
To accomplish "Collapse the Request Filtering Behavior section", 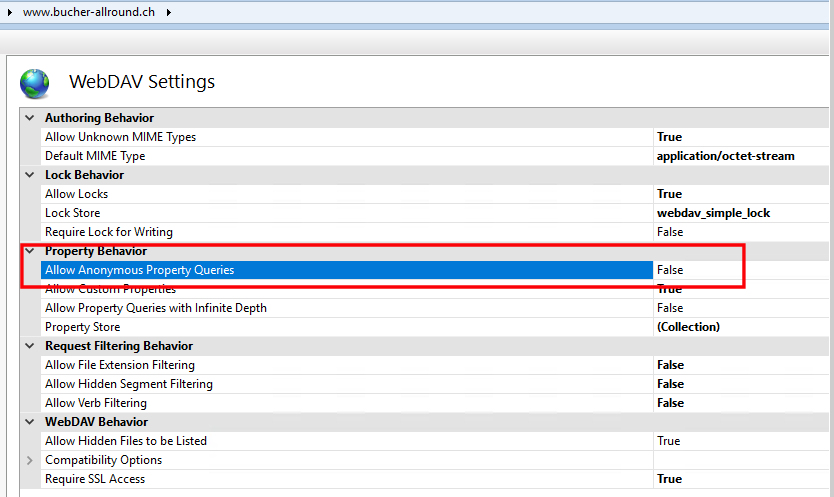I will click(x=30, y=346).
